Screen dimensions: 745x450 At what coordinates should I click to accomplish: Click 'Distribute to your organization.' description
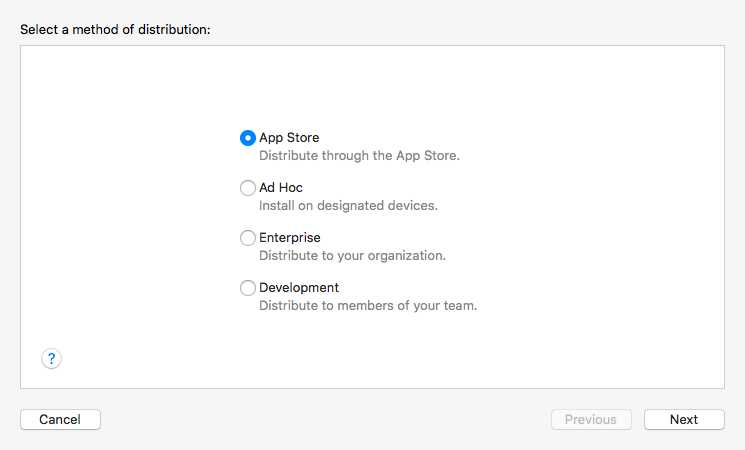(352, 256)
